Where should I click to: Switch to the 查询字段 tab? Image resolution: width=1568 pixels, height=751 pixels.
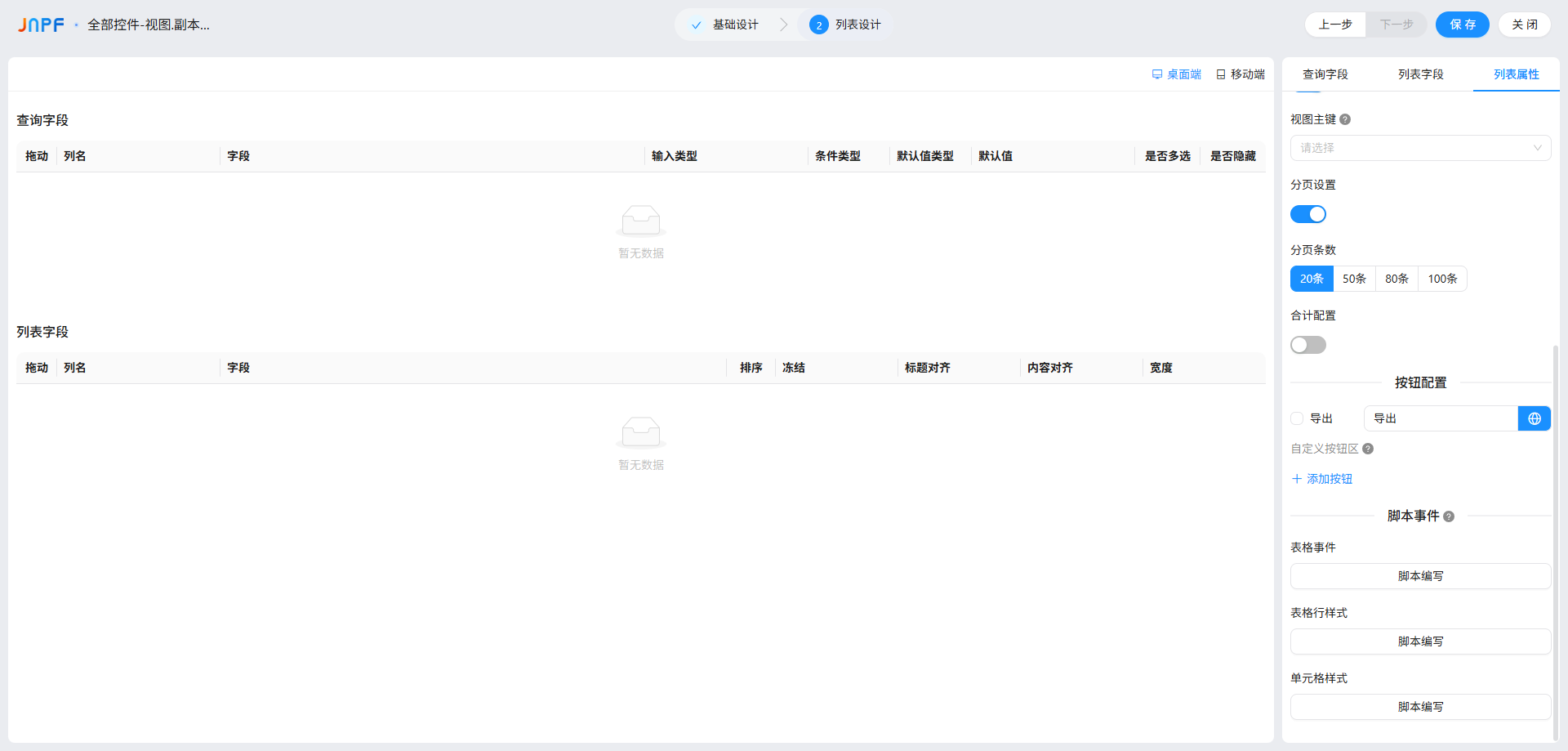pyautogui.click(x=1325, y=74)
